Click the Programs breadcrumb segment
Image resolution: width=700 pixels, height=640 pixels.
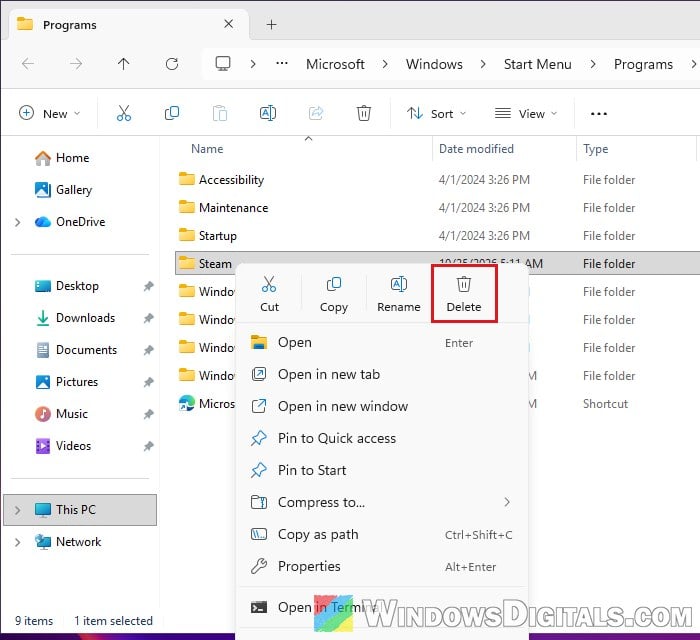click(643, 64)
